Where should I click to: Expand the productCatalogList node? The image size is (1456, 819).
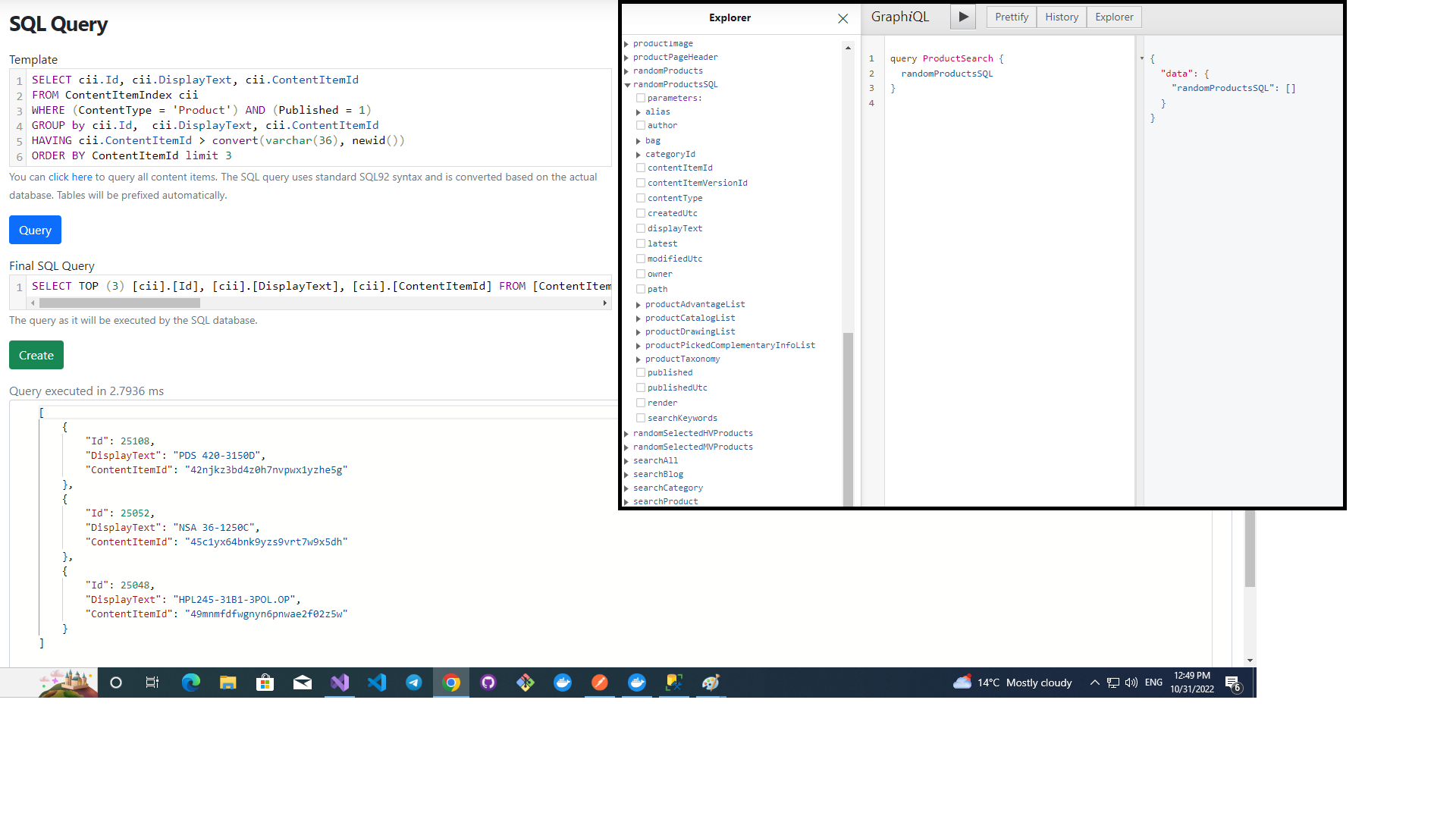pyautogui.click(x=639, y=318)
